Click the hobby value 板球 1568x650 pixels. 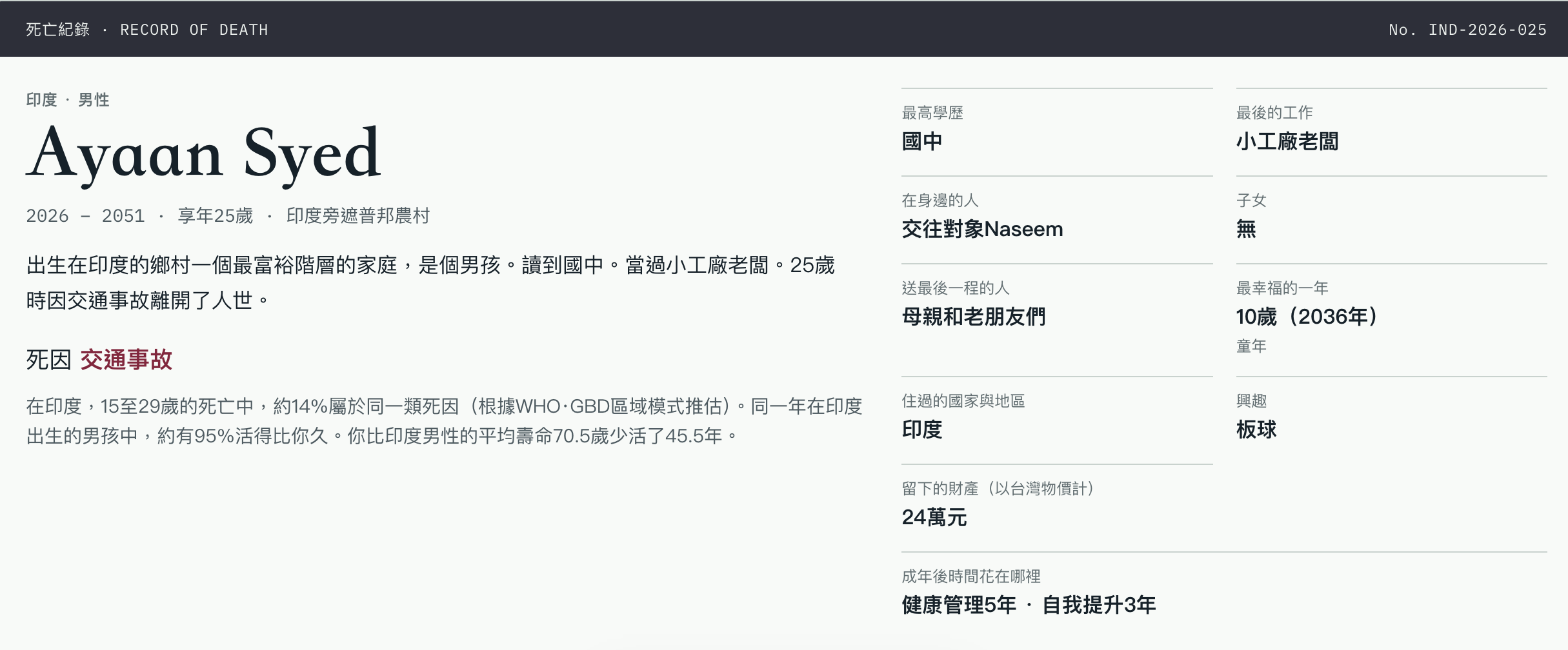1256,429
